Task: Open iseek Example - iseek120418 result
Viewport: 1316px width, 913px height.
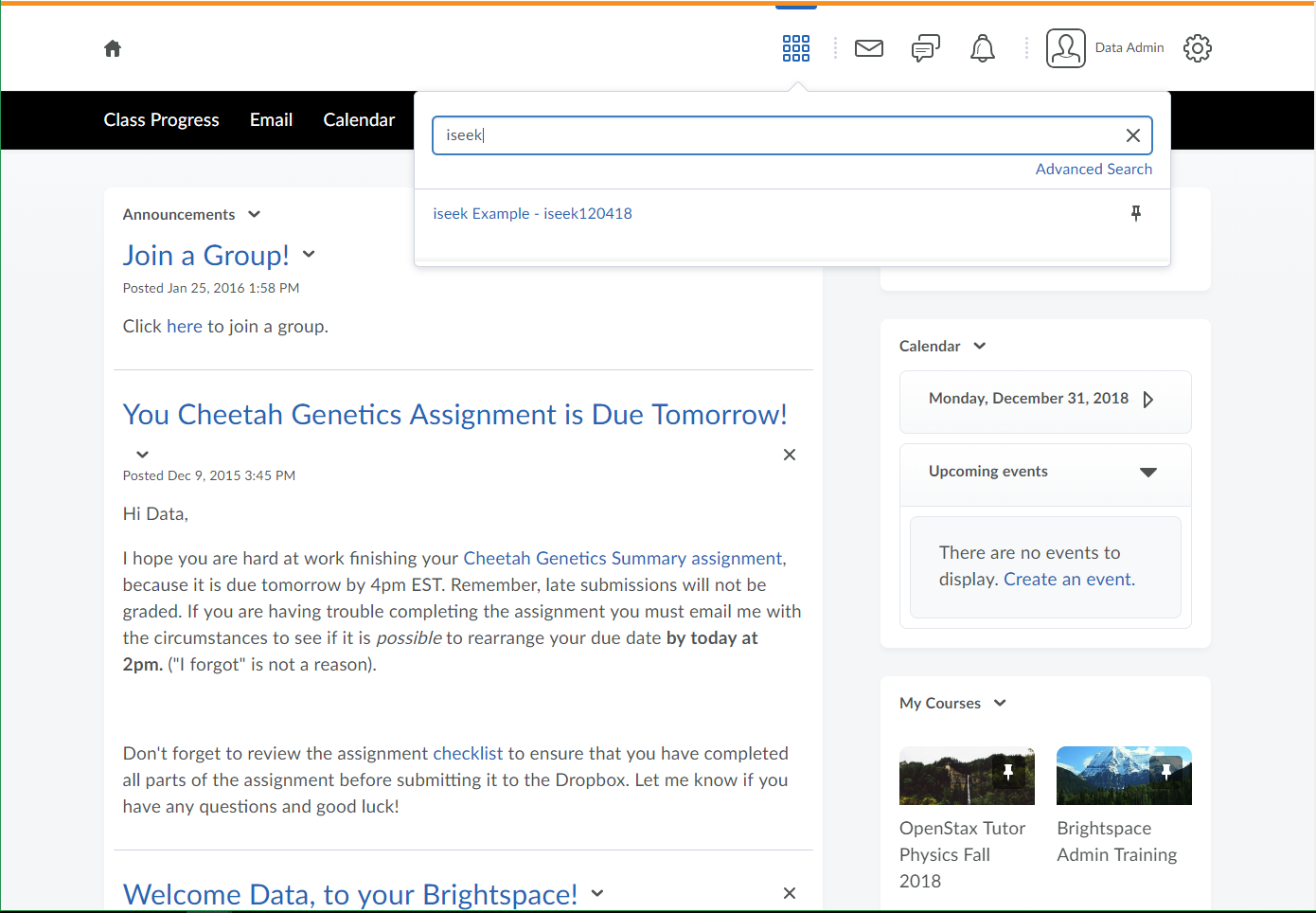Action: click(532, 214)
